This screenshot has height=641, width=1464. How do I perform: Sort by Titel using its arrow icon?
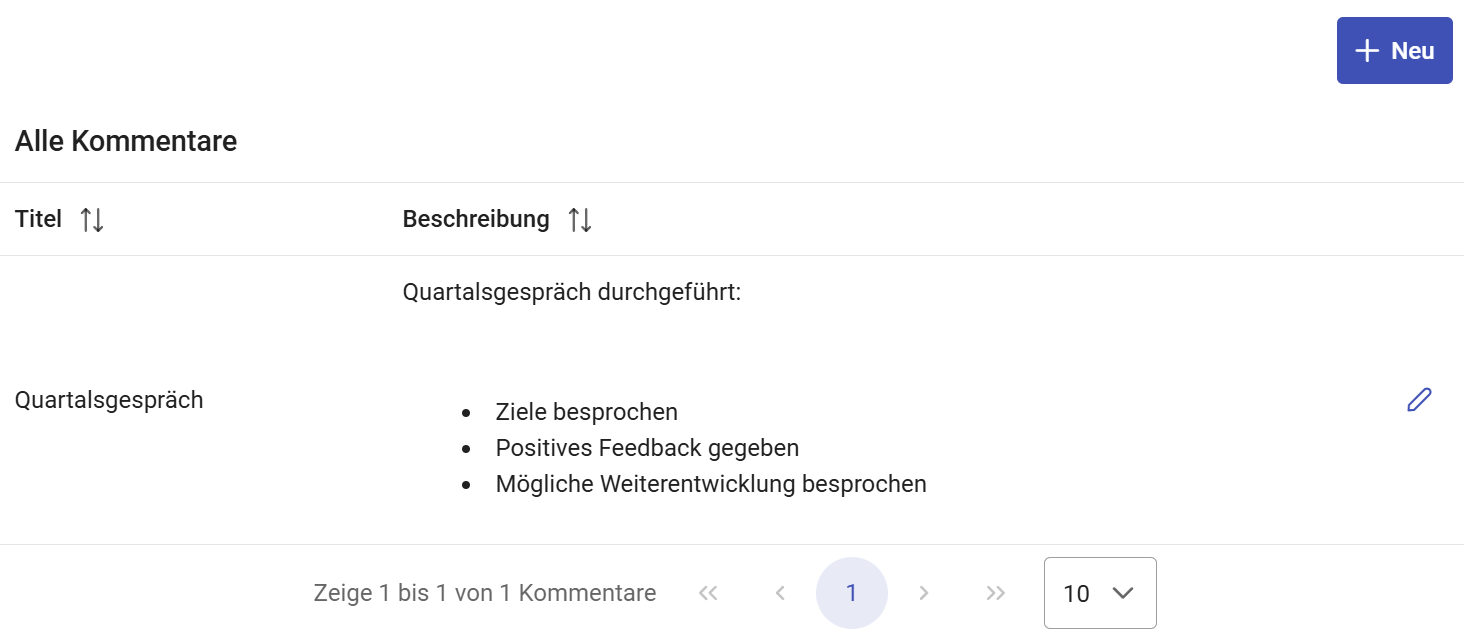point(92,220)
